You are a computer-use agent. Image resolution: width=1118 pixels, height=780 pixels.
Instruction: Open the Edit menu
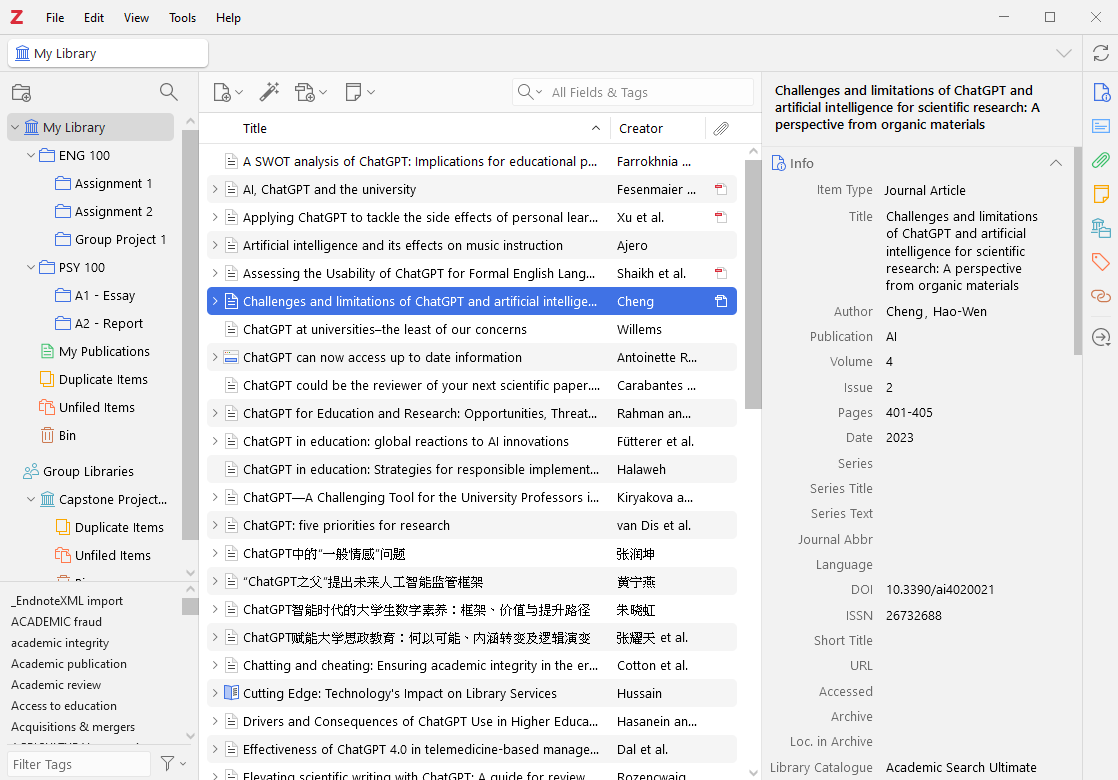click(94, 18)
